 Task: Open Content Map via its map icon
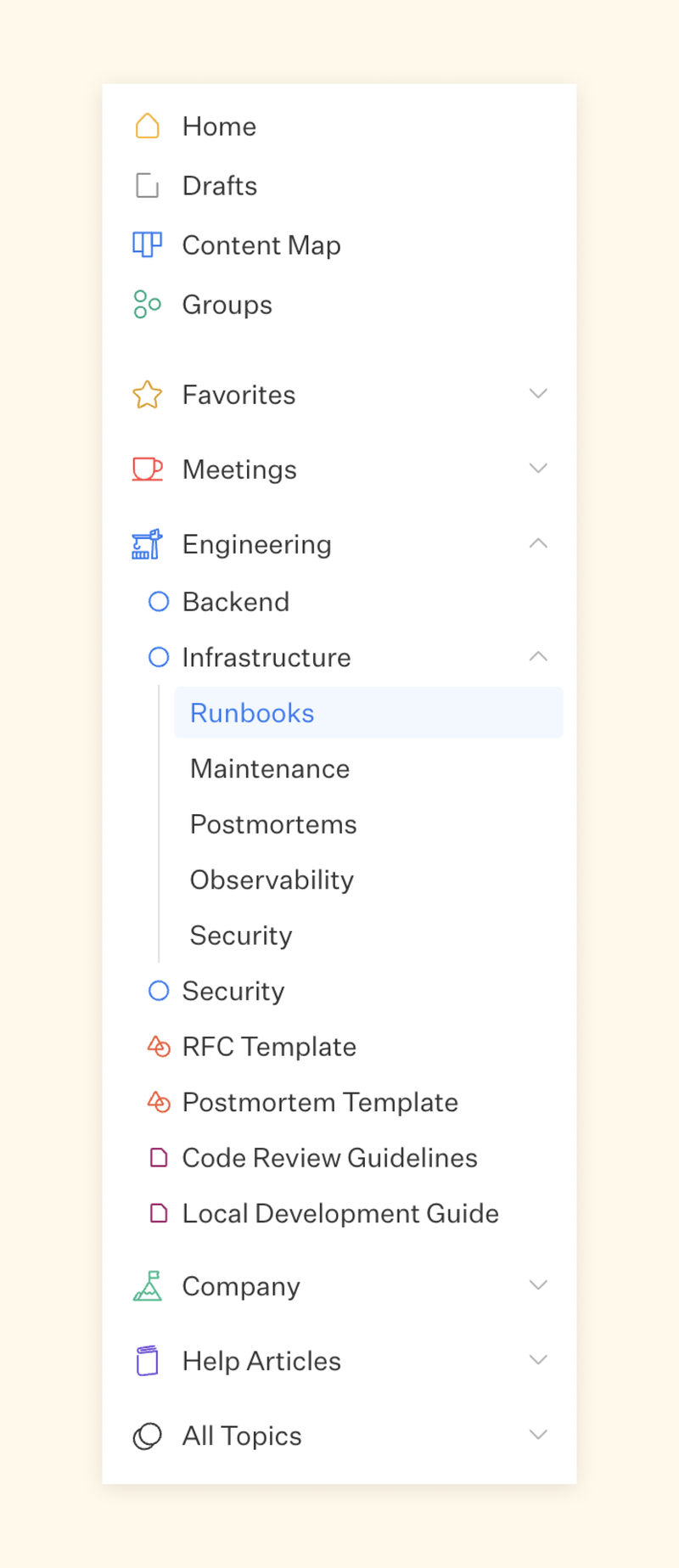[x=147, y=245]
